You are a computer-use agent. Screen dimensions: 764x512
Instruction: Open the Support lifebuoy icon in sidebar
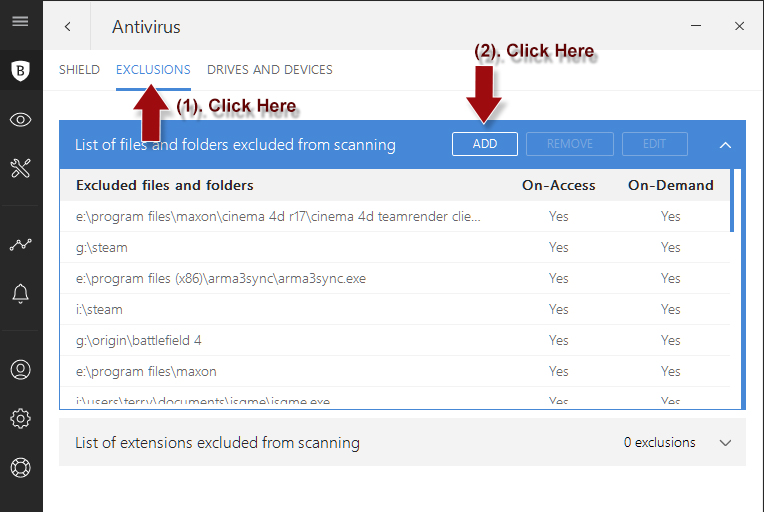(20, 467)
